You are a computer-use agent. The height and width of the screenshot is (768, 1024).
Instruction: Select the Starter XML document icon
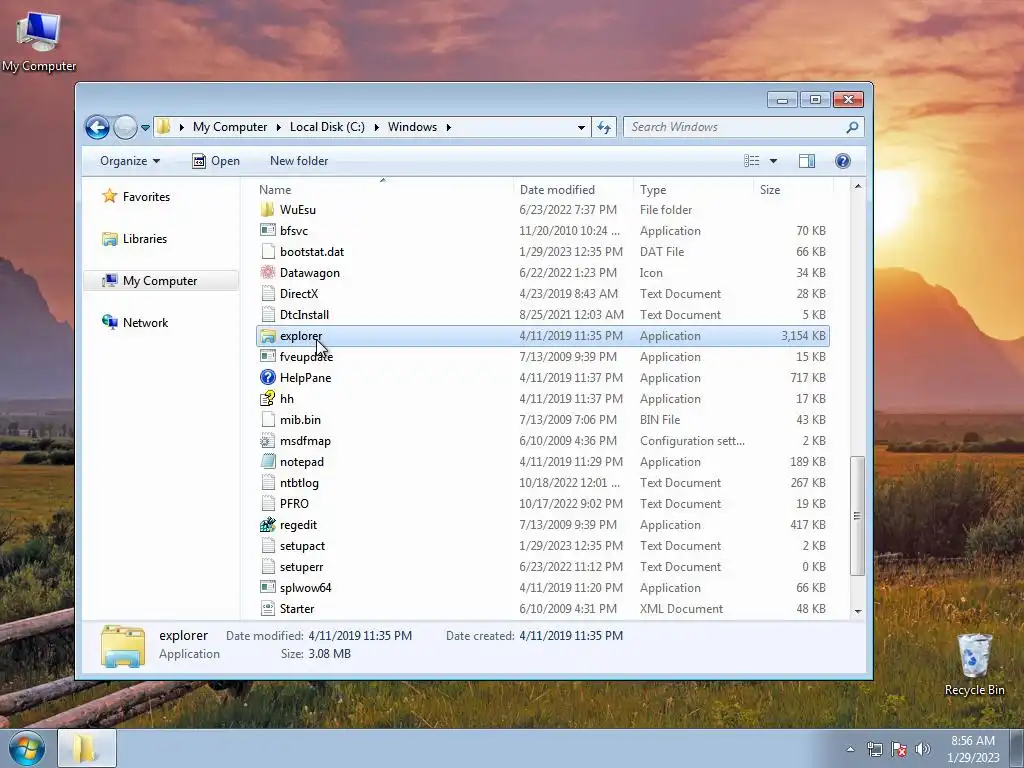coord(268,609)
